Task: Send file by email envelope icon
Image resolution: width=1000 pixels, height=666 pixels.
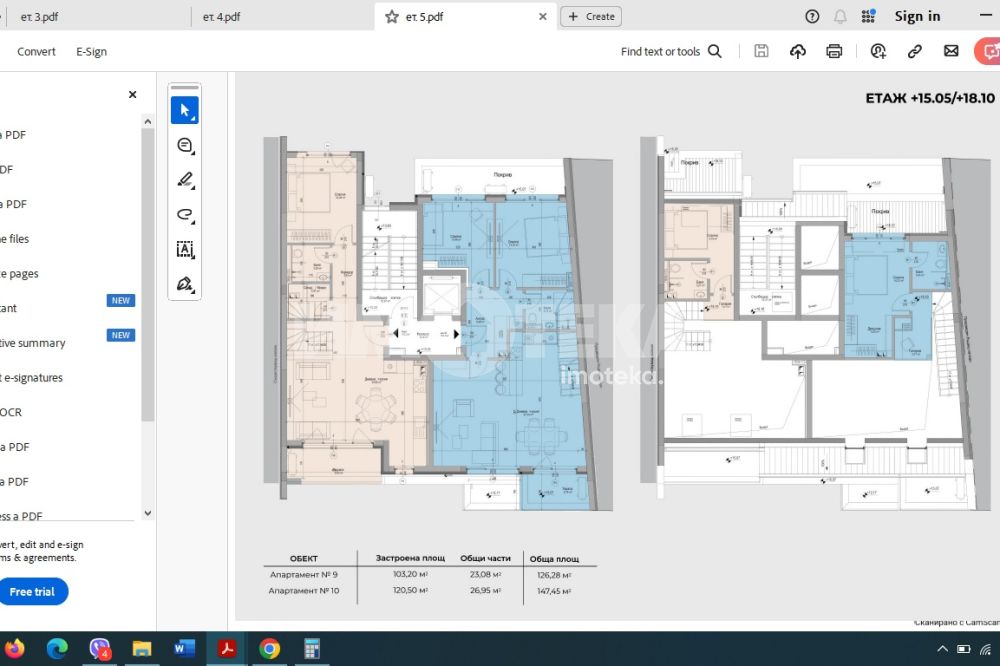Action: tap(951, 52)
